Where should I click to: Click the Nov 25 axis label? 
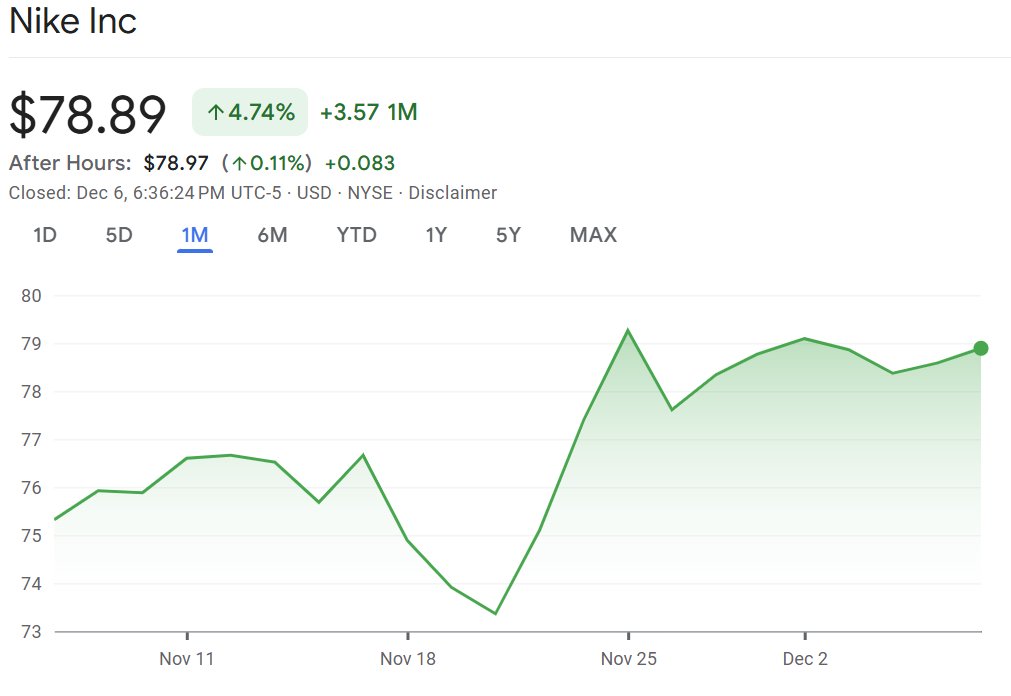[629, 659]
